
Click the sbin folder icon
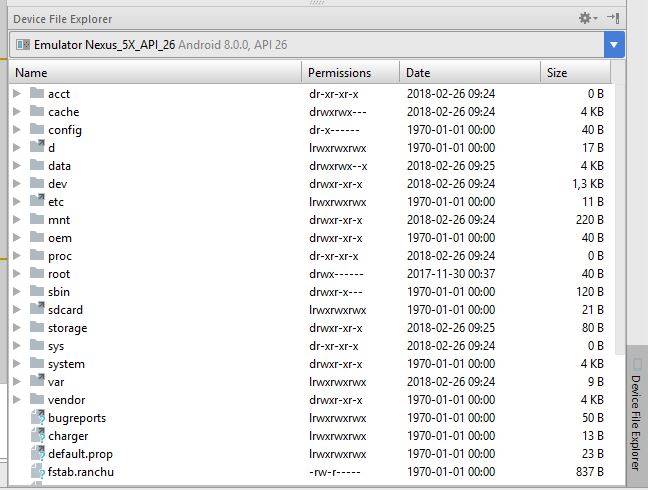(x=37, y=291)
